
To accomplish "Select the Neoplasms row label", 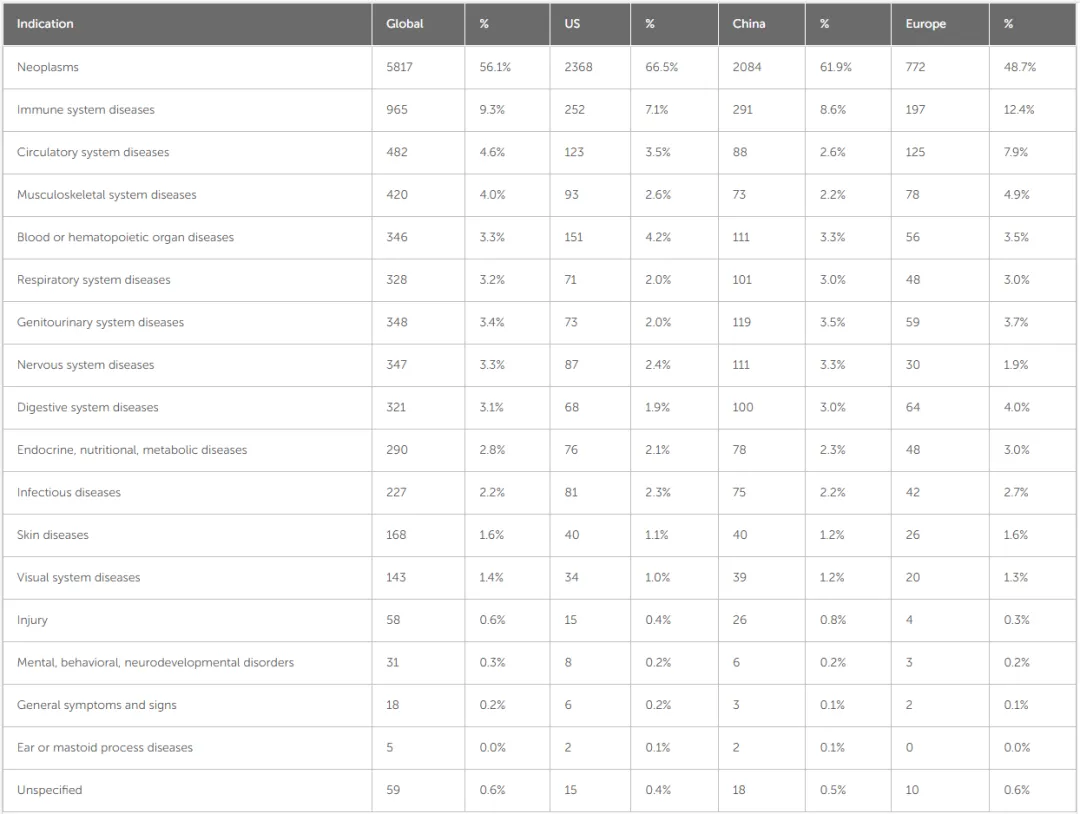I will [x=48, y=67].
